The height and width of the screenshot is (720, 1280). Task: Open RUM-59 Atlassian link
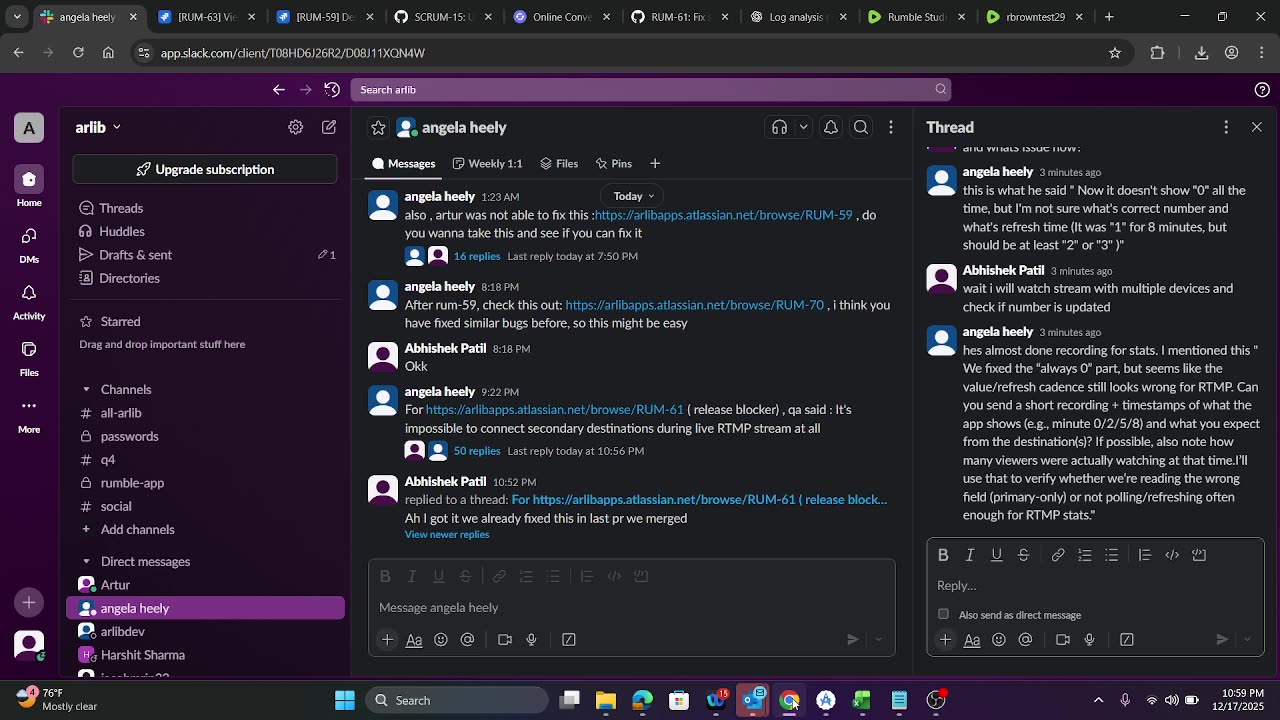coord(723,215)
